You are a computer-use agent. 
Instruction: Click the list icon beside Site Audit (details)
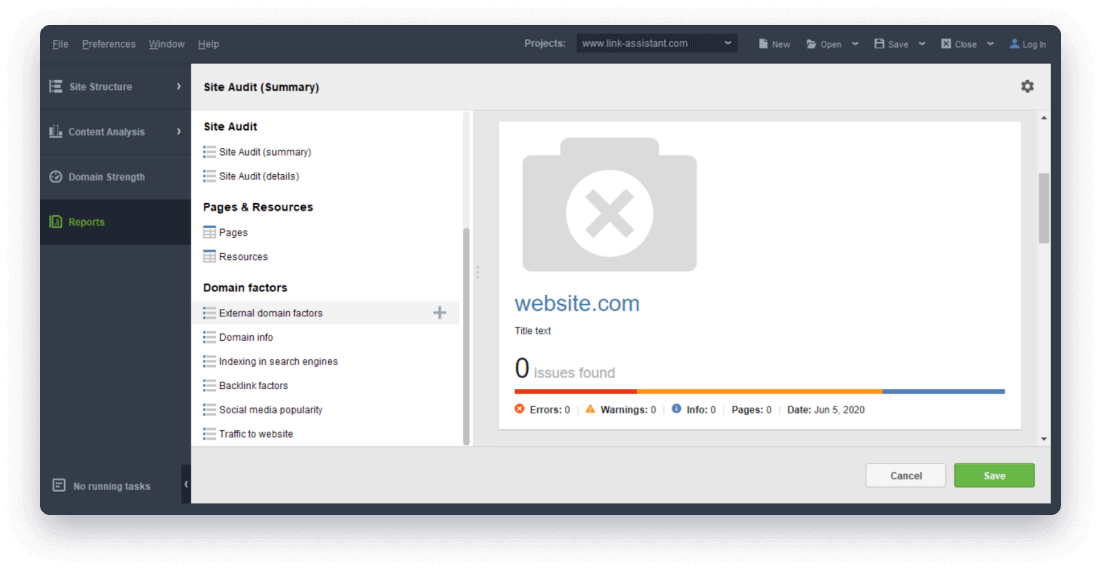[x=209, y=175]
